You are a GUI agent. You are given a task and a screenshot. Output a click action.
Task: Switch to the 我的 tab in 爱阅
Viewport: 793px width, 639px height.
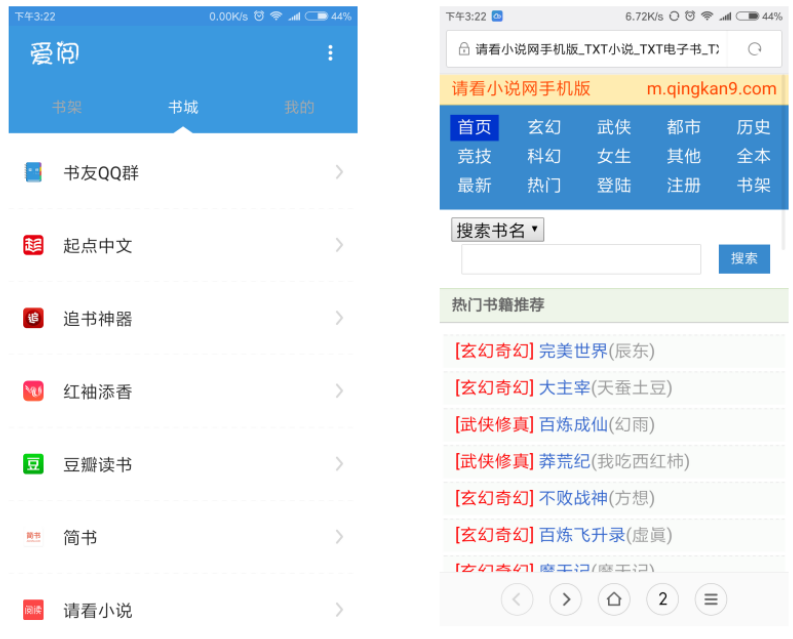(299, 107)
